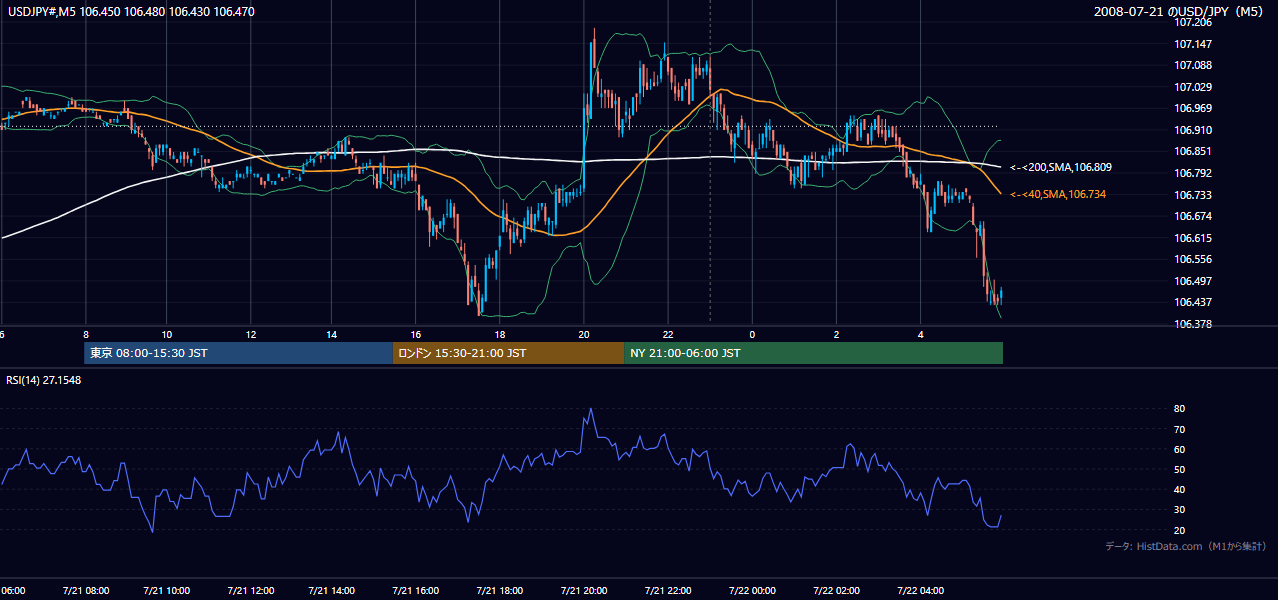Click the 7/21 18:00 time axis label
Screen dimensions: 1278x600
[500, 591]
